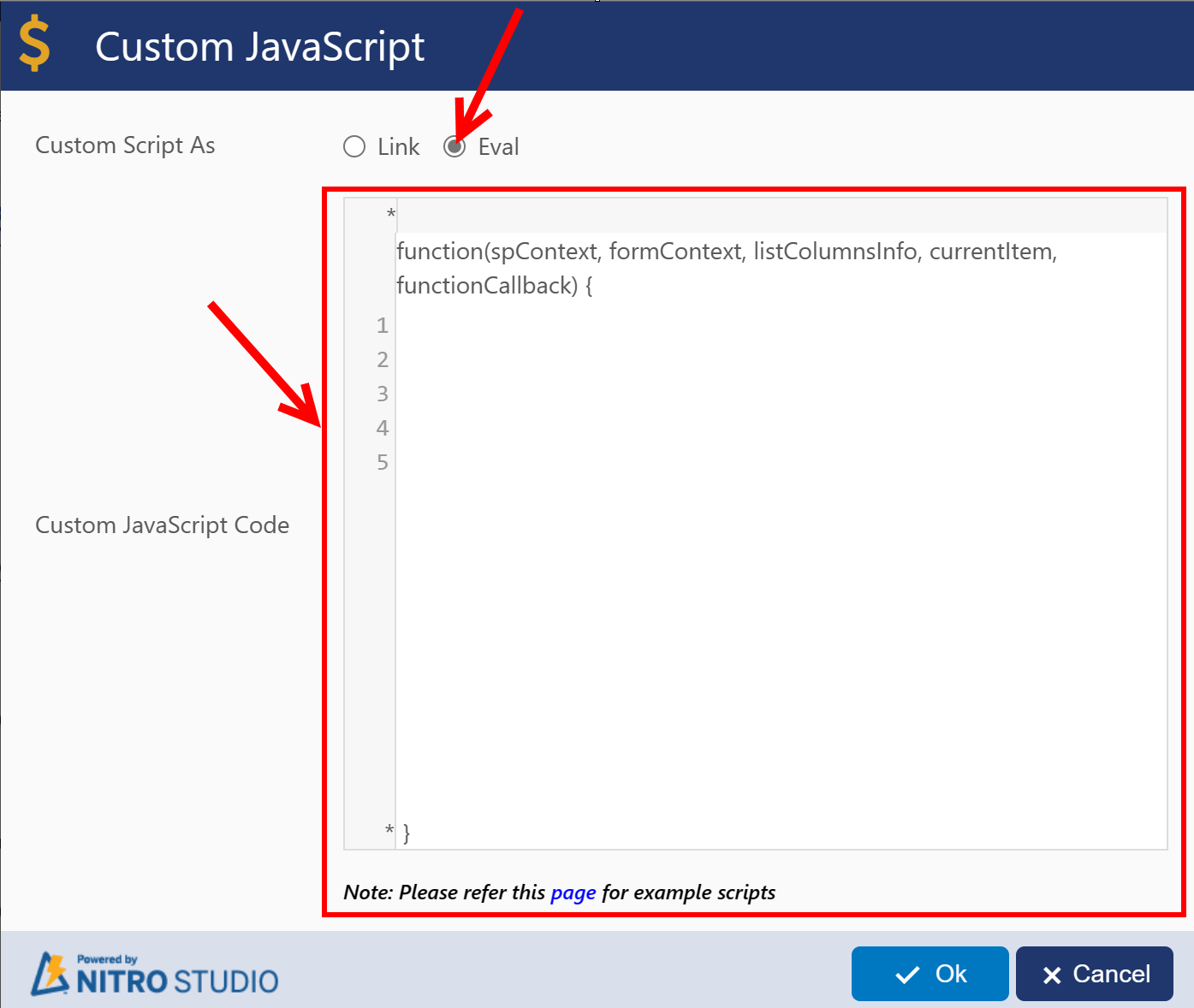The height and width of the screenshot is (1008, 1194).
Task: Open the example scripts page link
Action: [573, 892]
